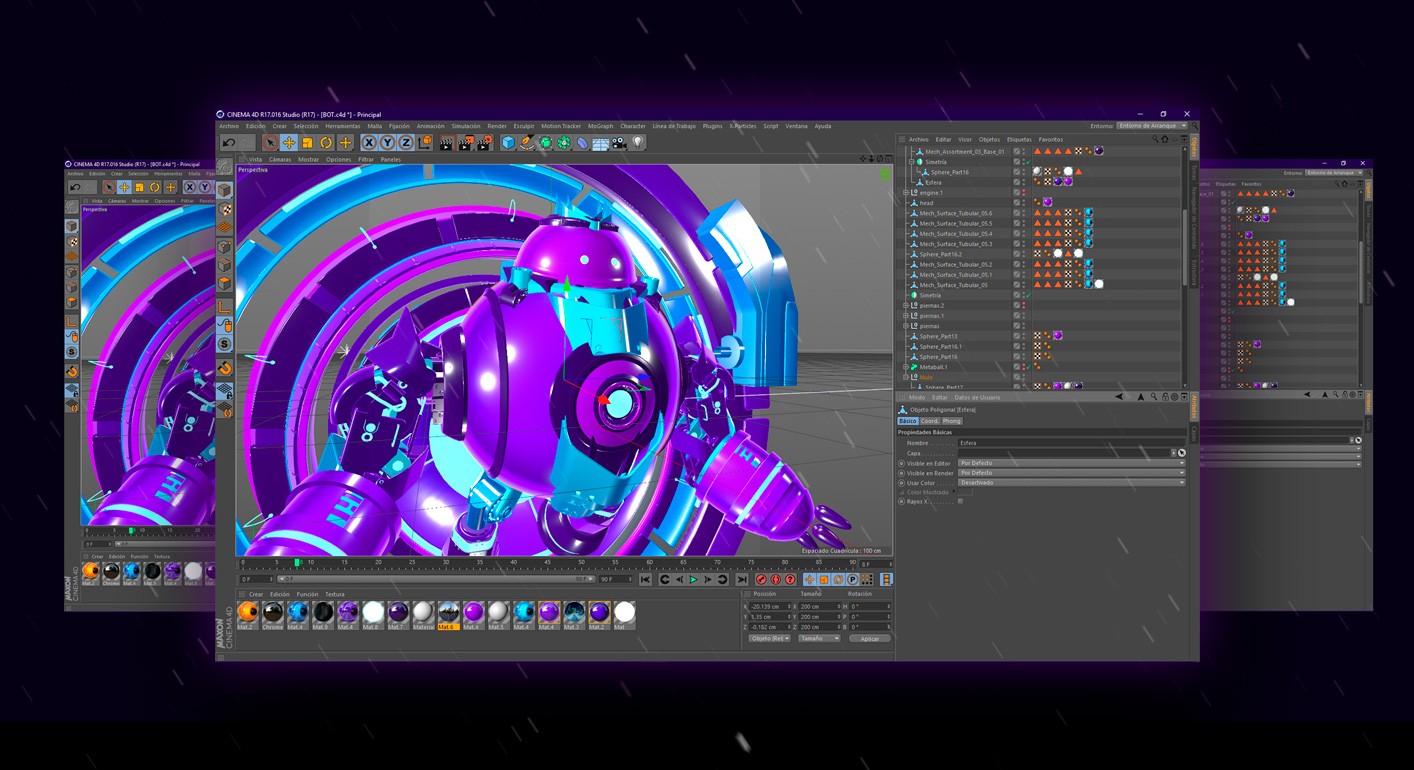Toggle the X axis lock button
This screenshot has height=770, width=1414.
369,143
